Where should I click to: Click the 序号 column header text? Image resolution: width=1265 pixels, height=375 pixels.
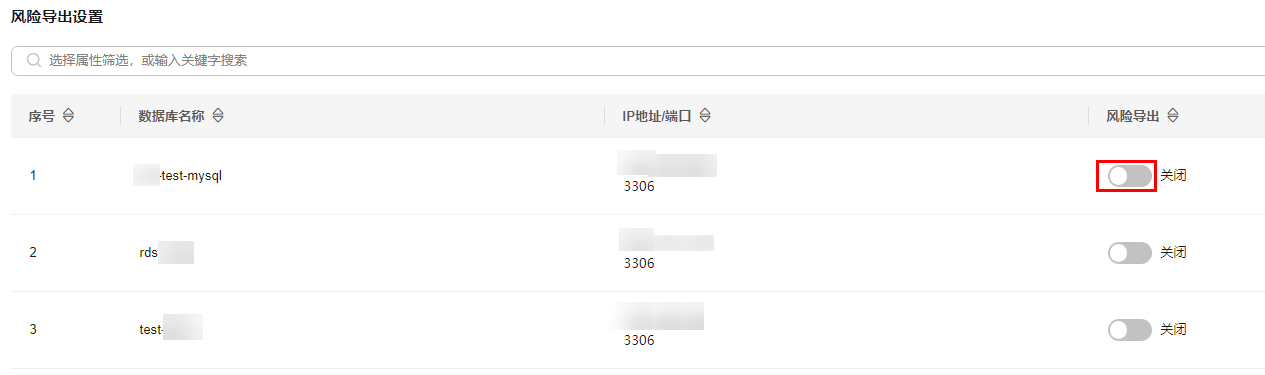coord(42,116)
